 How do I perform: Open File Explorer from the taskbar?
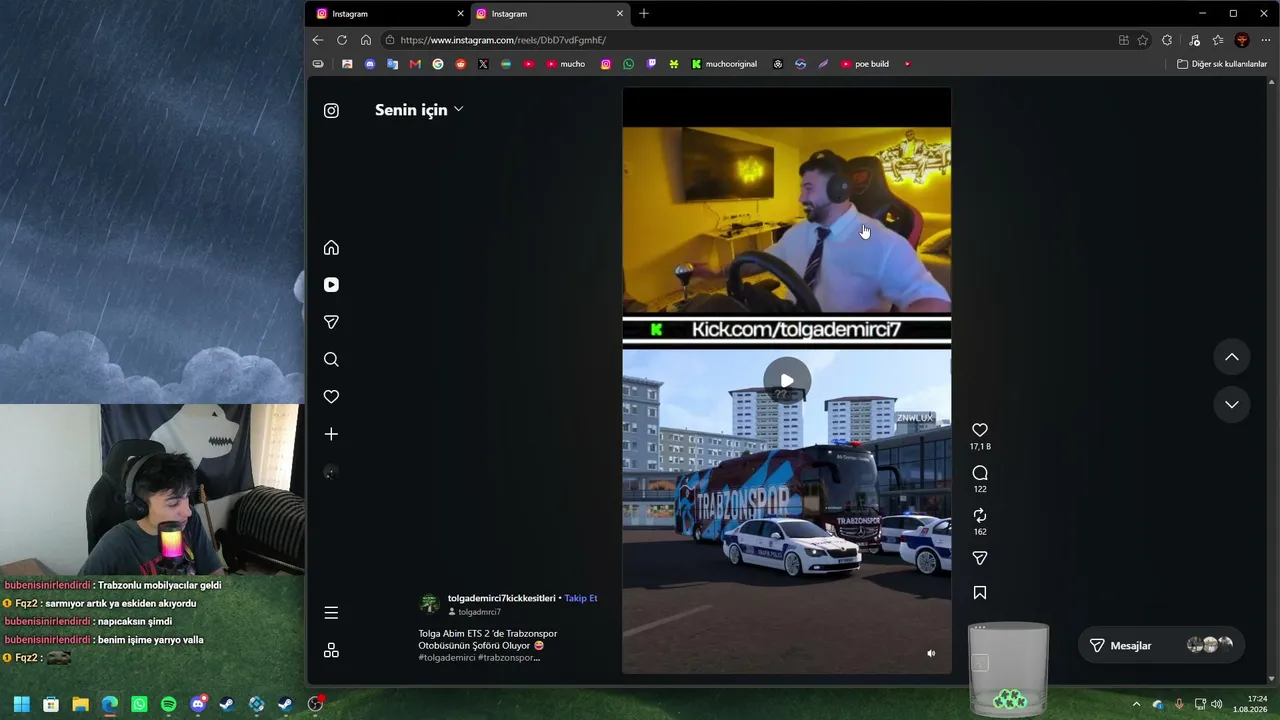tap(80, 704)
